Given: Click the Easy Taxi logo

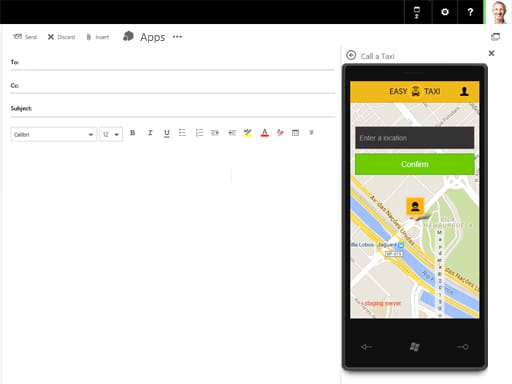Looking at the screenshot, I should click(x=415, y=91).
